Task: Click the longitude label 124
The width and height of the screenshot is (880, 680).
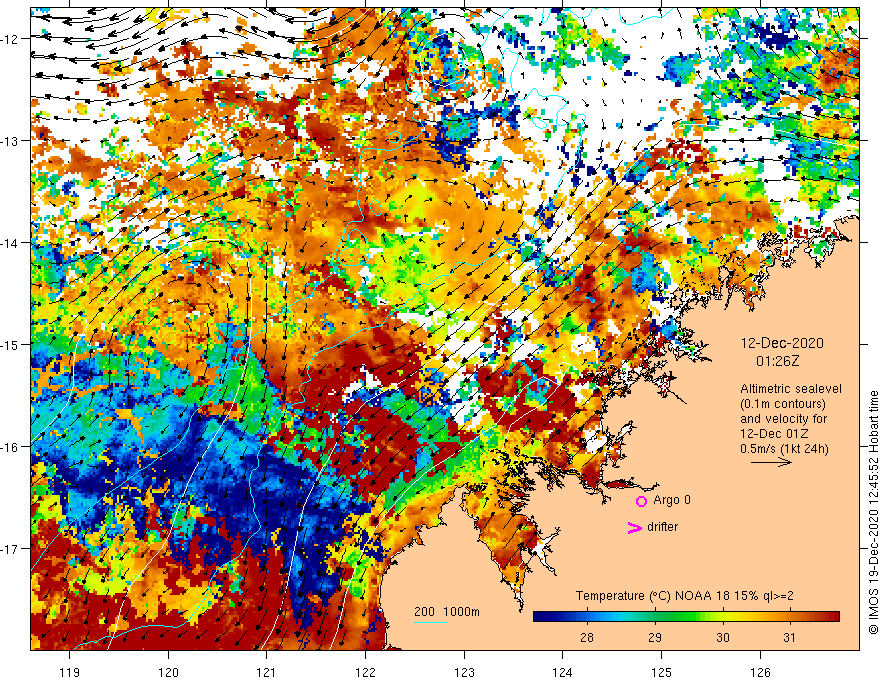Action: pos(563,672)
